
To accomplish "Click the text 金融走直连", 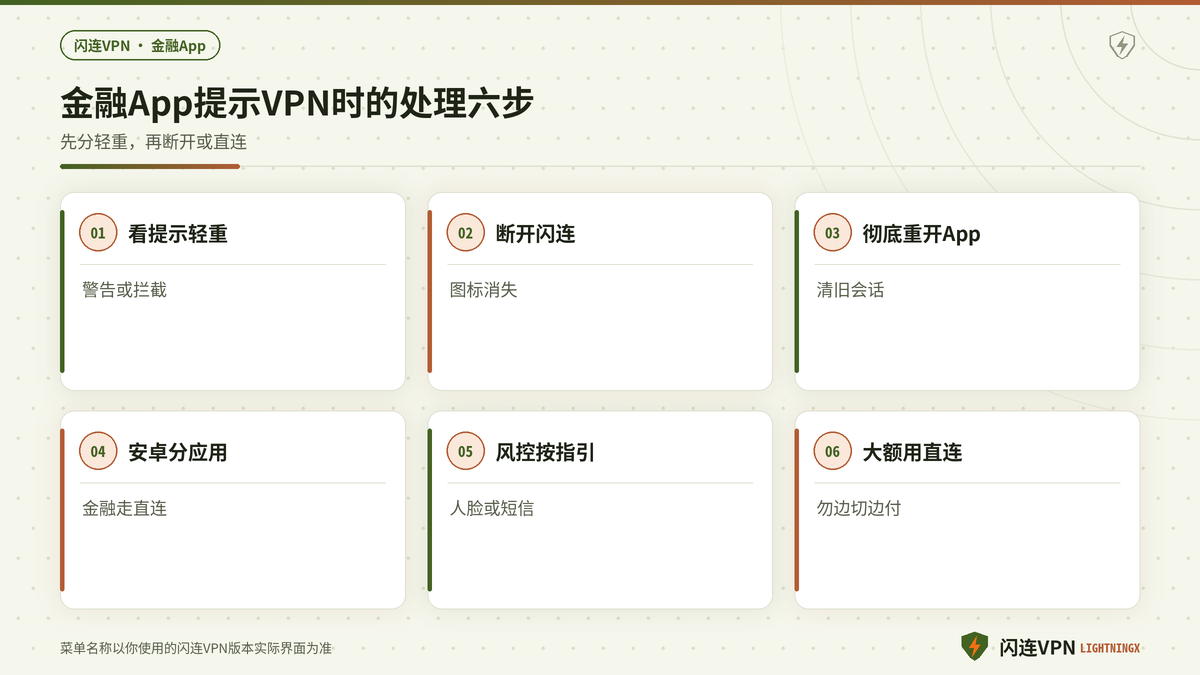I will click(124, 508).
